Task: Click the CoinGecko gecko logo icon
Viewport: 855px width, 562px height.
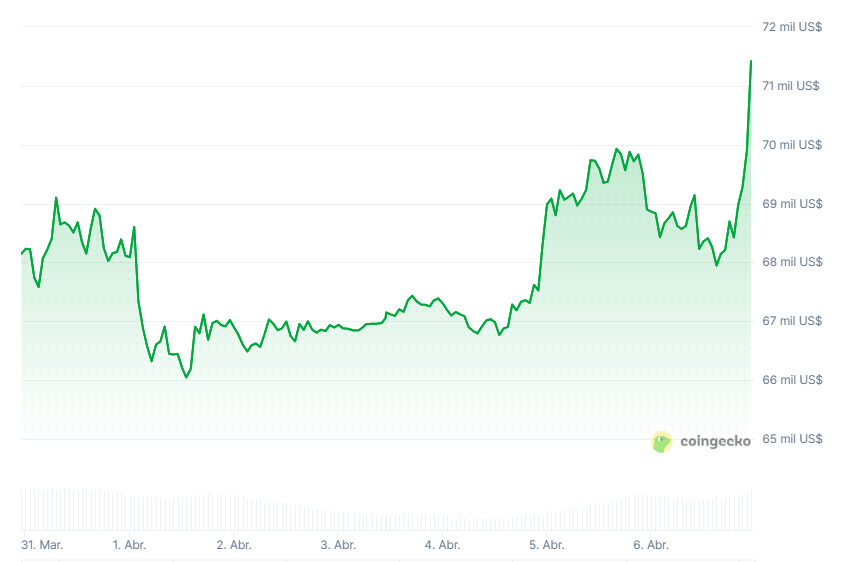Action: (x=662, y=441)
